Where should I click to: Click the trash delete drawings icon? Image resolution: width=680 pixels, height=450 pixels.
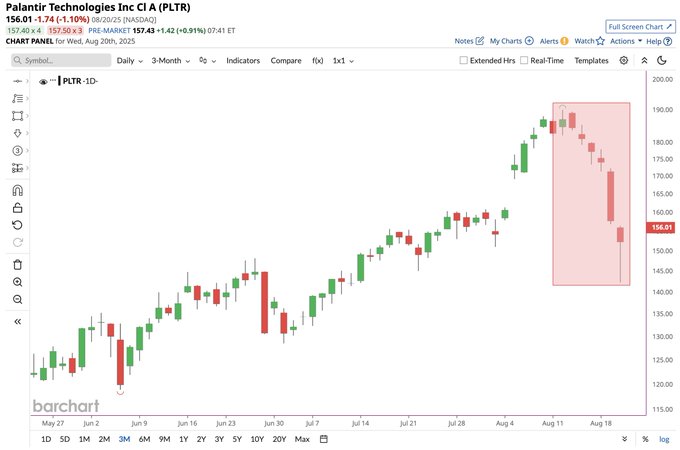pyautogui.click(x=17, y=264)
